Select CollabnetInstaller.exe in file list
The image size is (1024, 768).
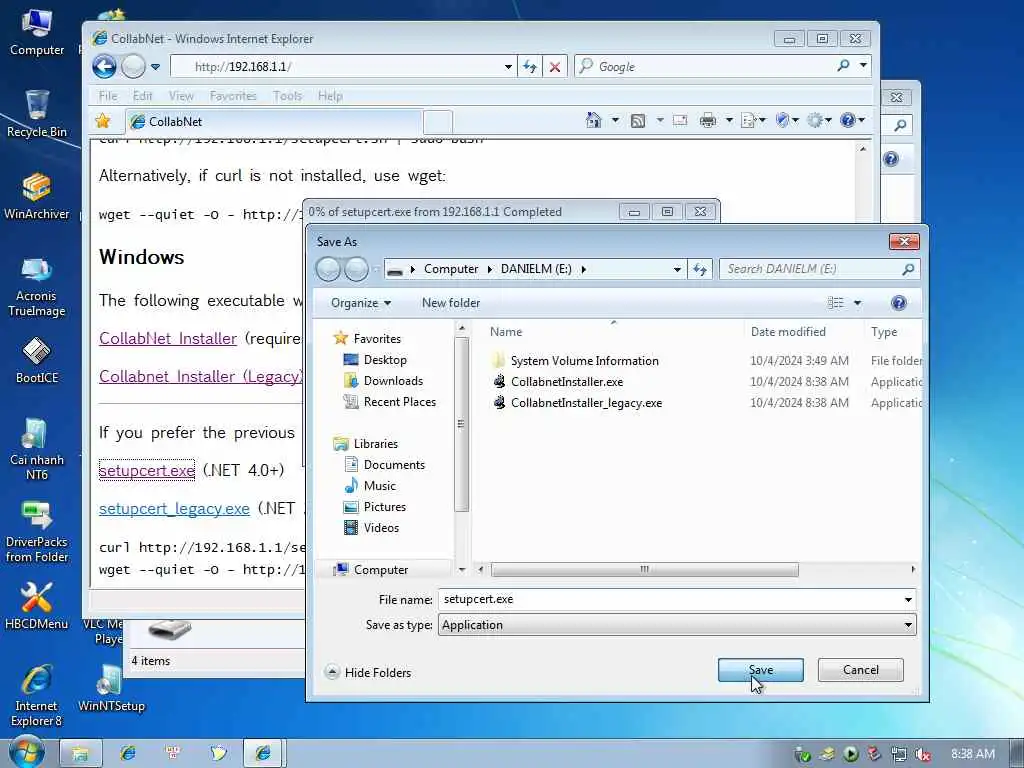[567, 381]
